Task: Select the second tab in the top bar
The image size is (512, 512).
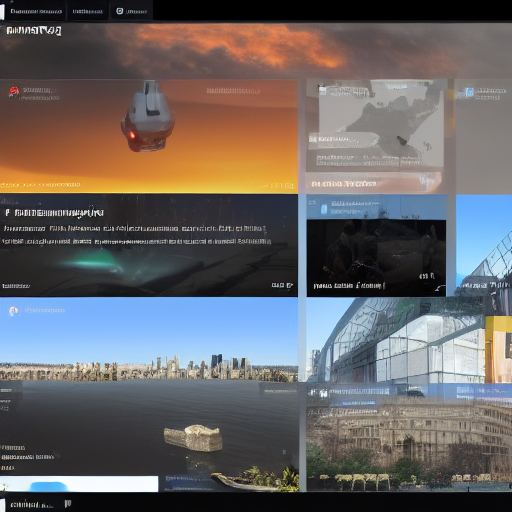Action: [x=88, y=11]
